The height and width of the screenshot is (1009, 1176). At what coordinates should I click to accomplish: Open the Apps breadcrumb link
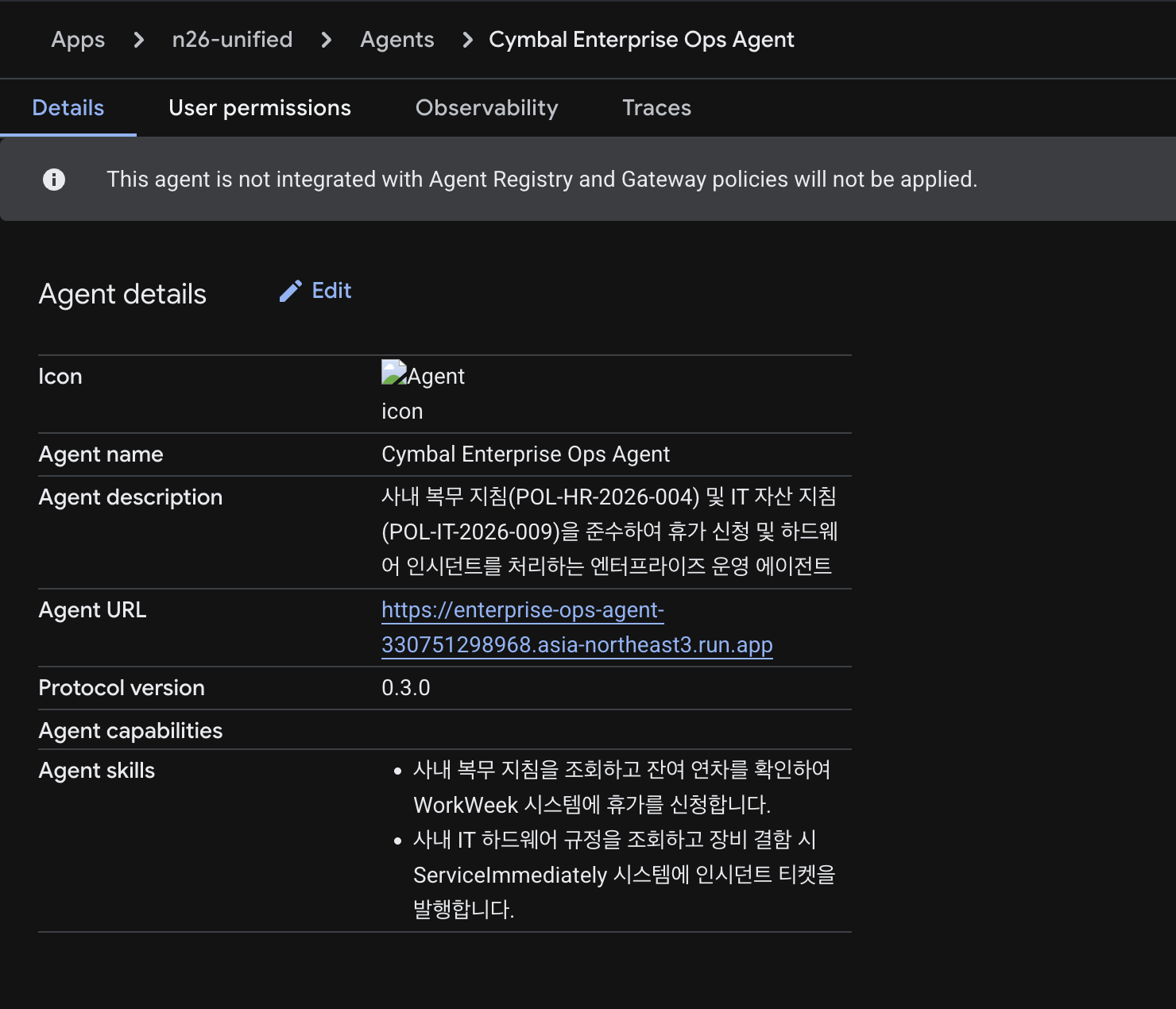point(78,40)
